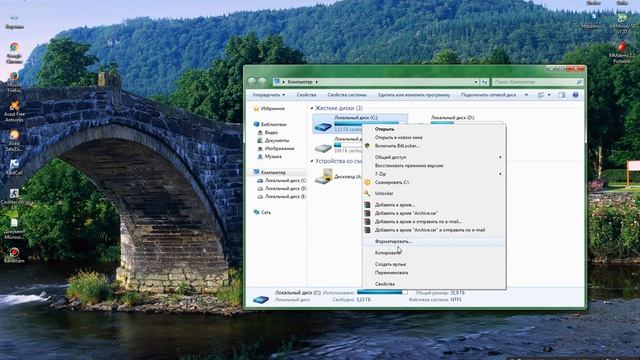The image size is (640, 360).
Task: Expand the 7-Zip submenu
Action: 434,174
